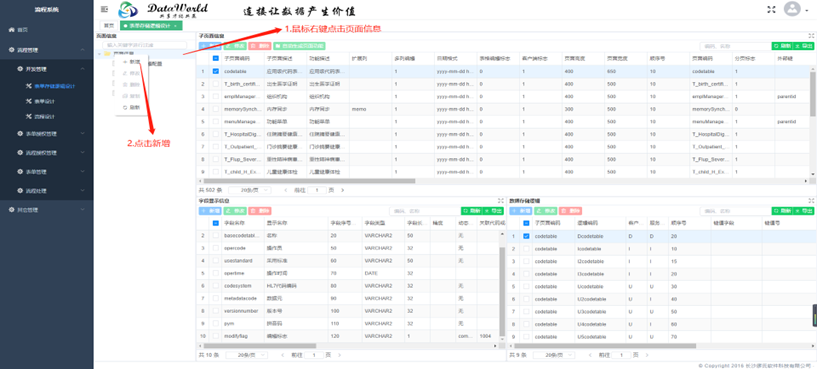817x369 pixels.
Task: Refresh the 数据存储逻辑 table
Action: (x=782, y=211)
